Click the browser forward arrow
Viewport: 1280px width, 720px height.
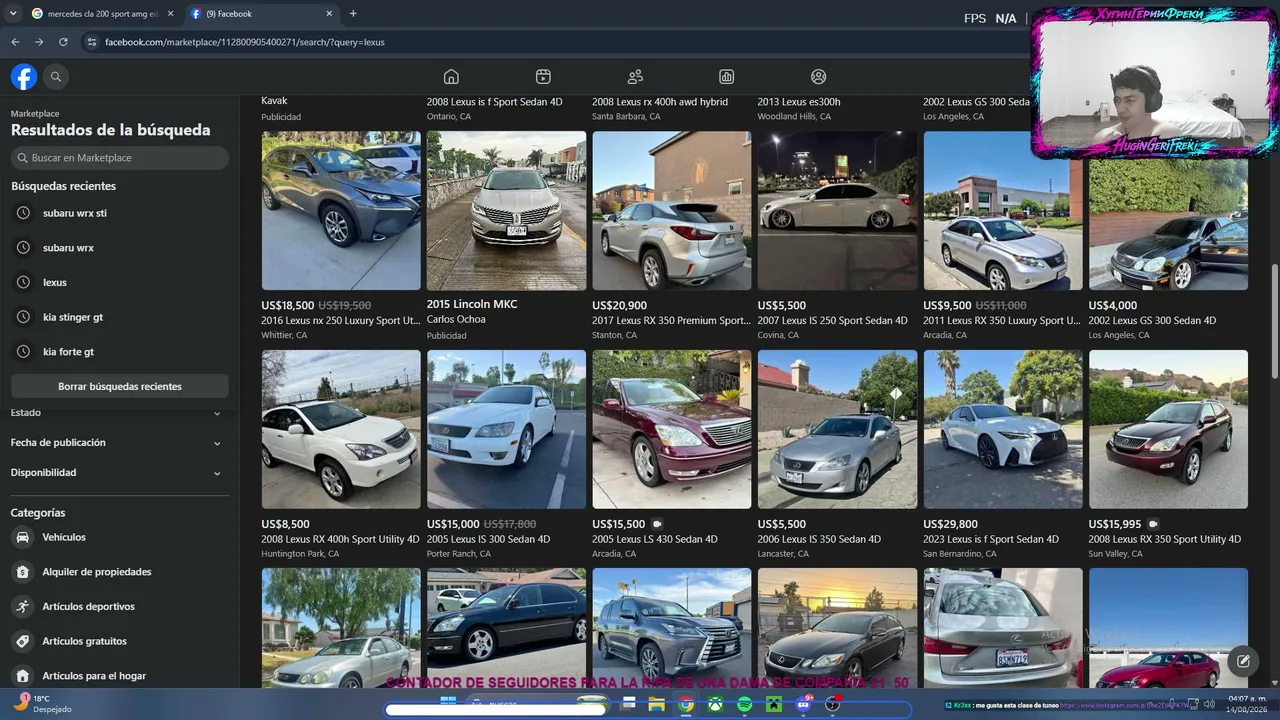click(39, 42)
